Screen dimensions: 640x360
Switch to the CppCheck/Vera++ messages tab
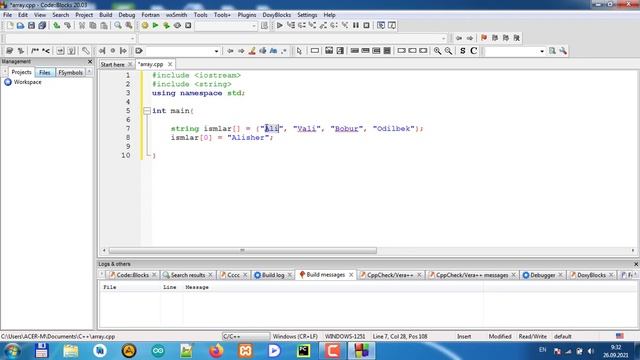(x=471, y=275)
